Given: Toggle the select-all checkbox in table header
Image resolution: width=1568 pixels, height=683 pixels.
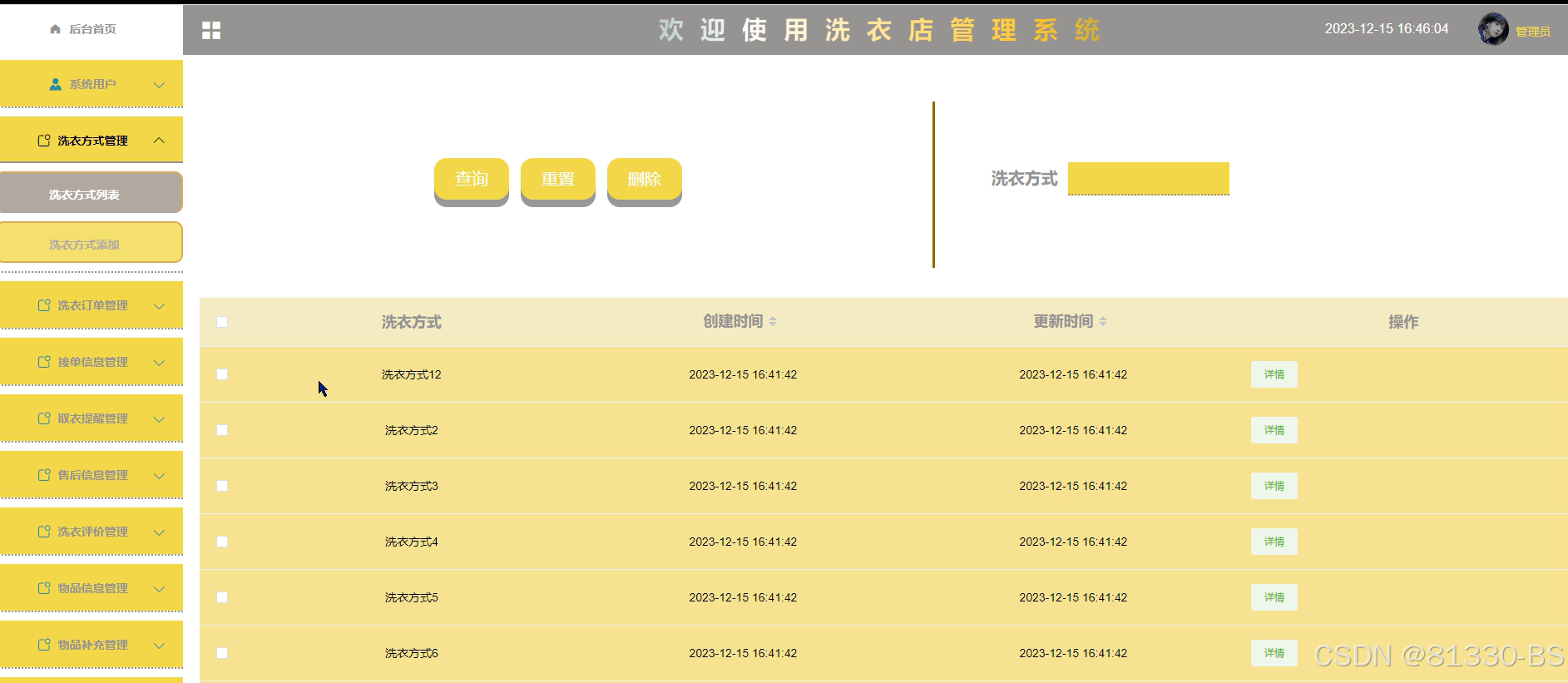Looking at the screenshot, I should tap(222, 322).
